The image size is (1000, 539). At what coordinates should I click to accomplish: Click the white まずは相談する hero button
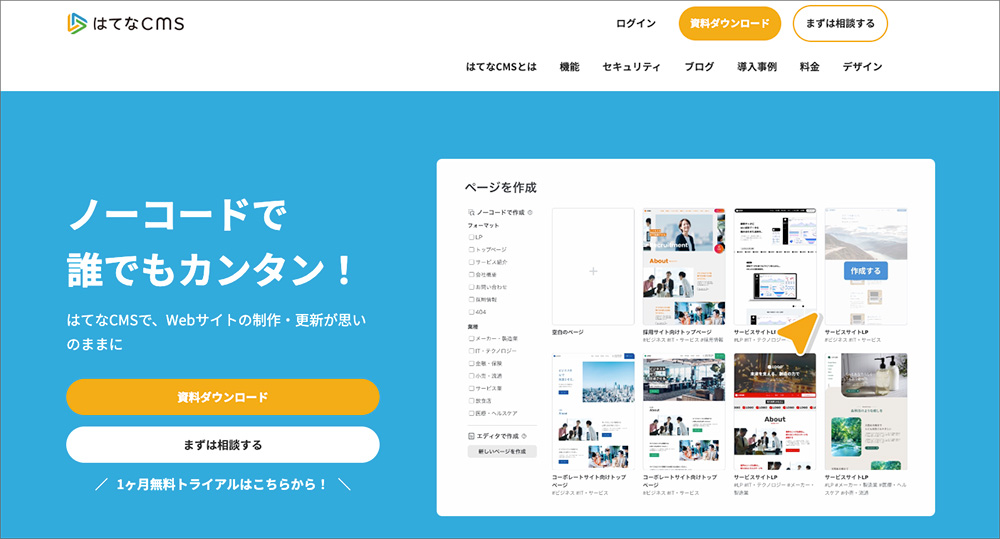pyautogui.click(x=223, y=445)
